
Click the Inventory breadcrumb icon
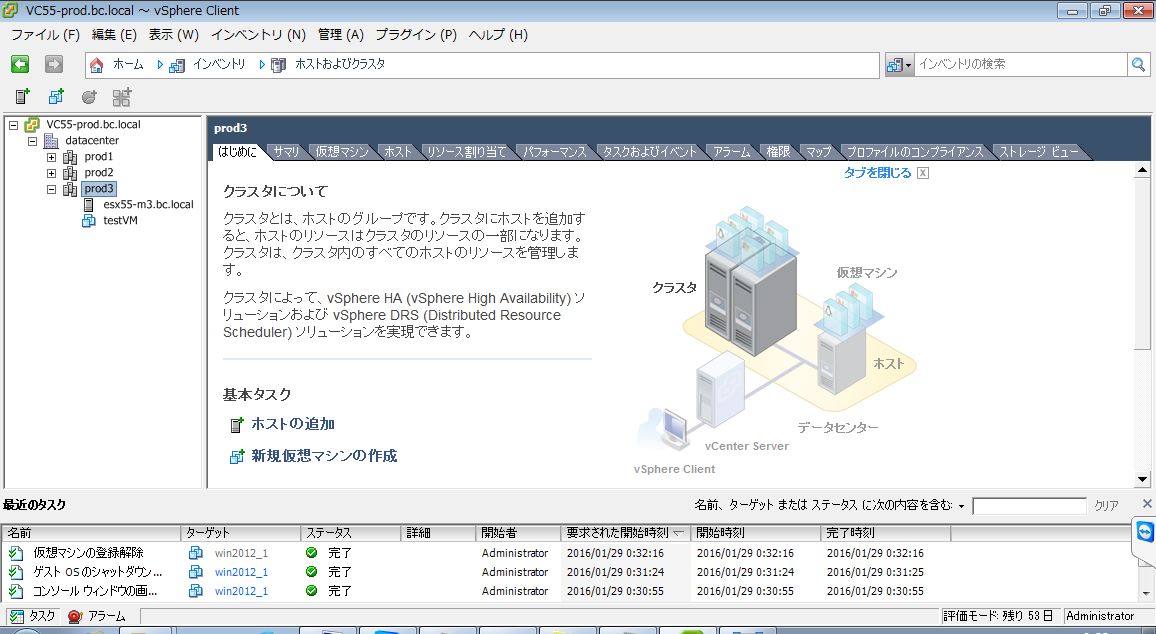click(x=177, y=65)
